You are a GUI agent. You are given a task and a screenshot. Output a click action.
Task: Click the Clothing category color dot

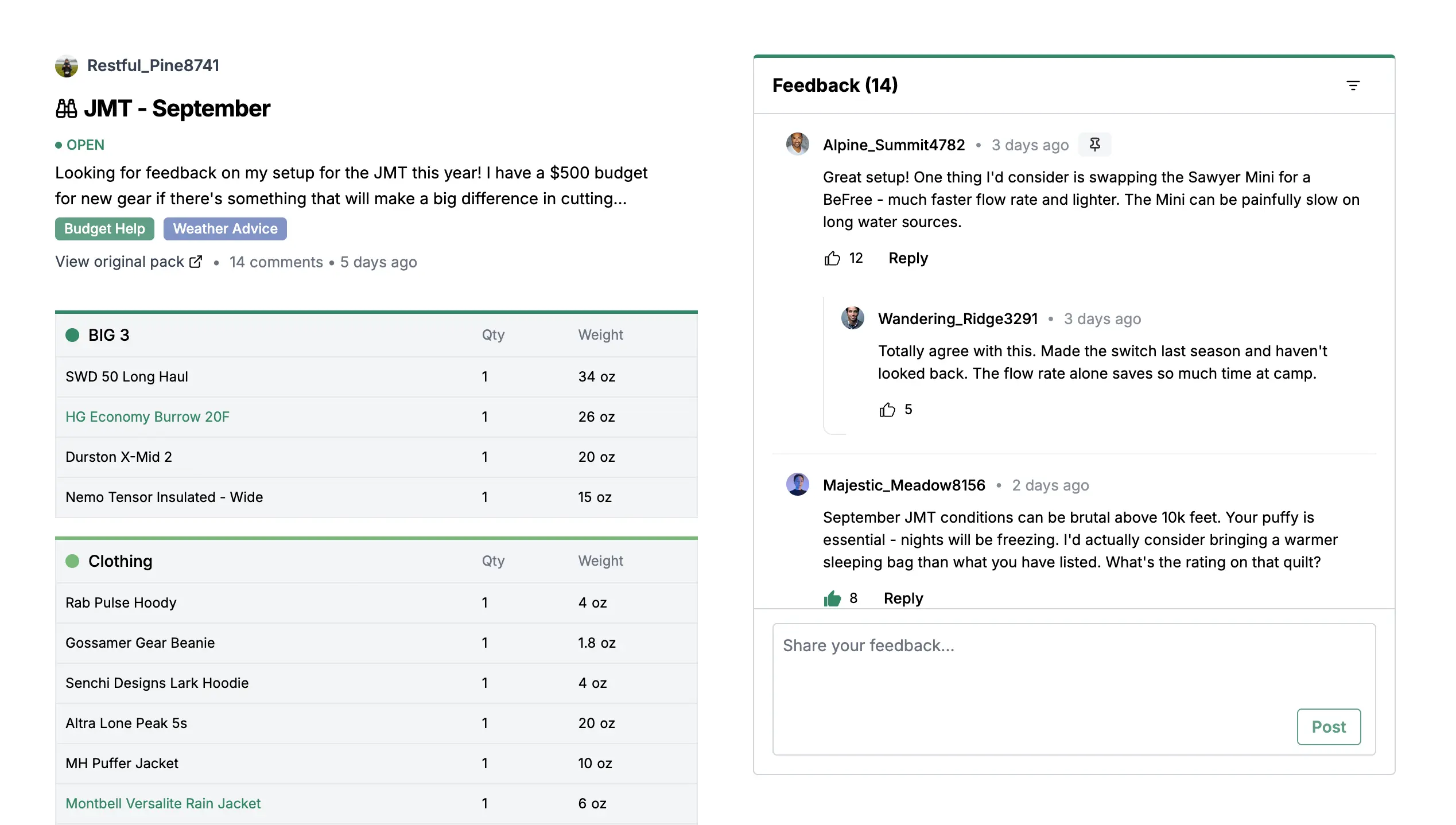(72, 561)
